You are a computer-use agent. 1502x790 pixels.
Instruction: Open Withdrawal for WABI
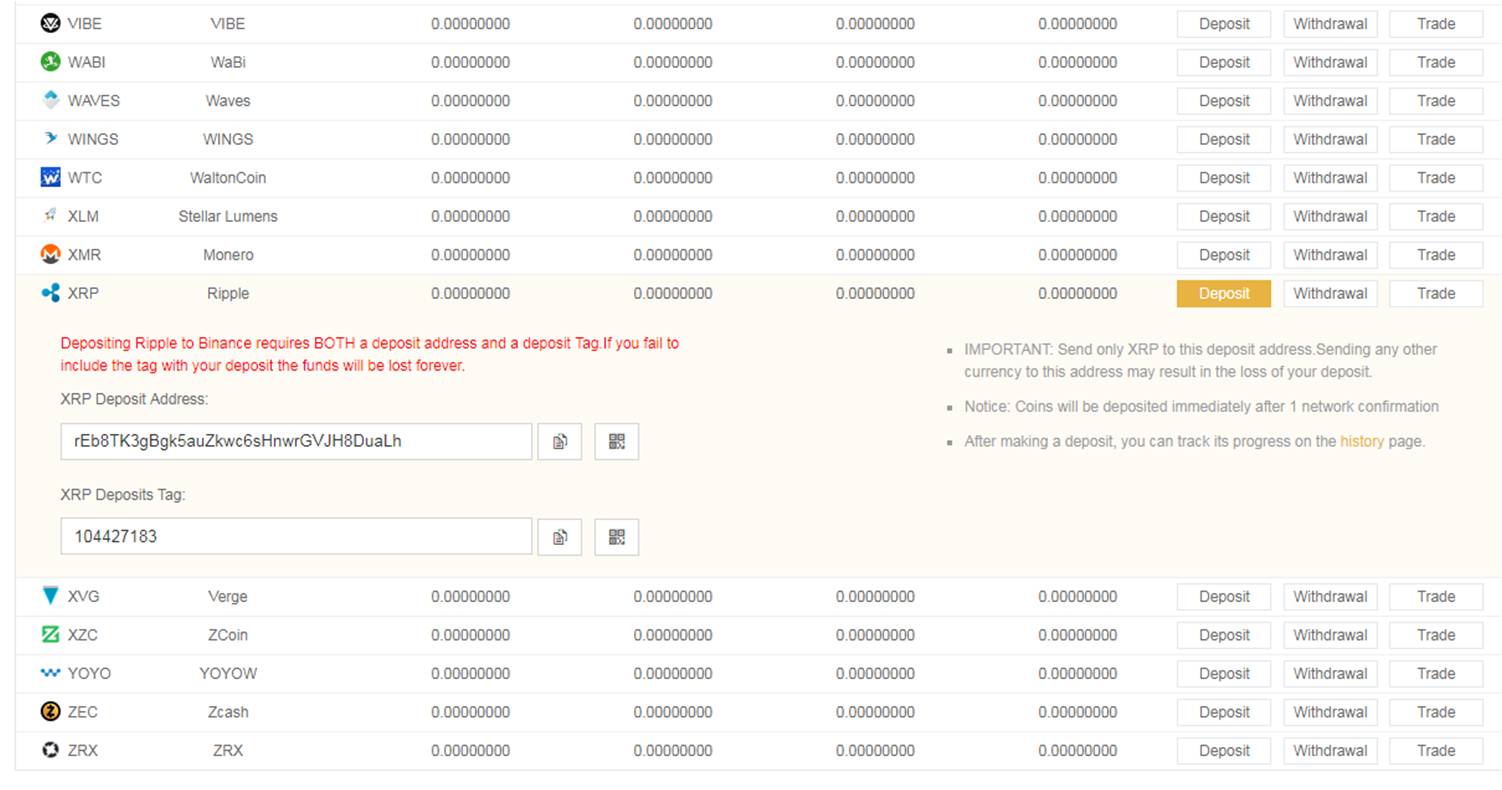(1330, 62)
